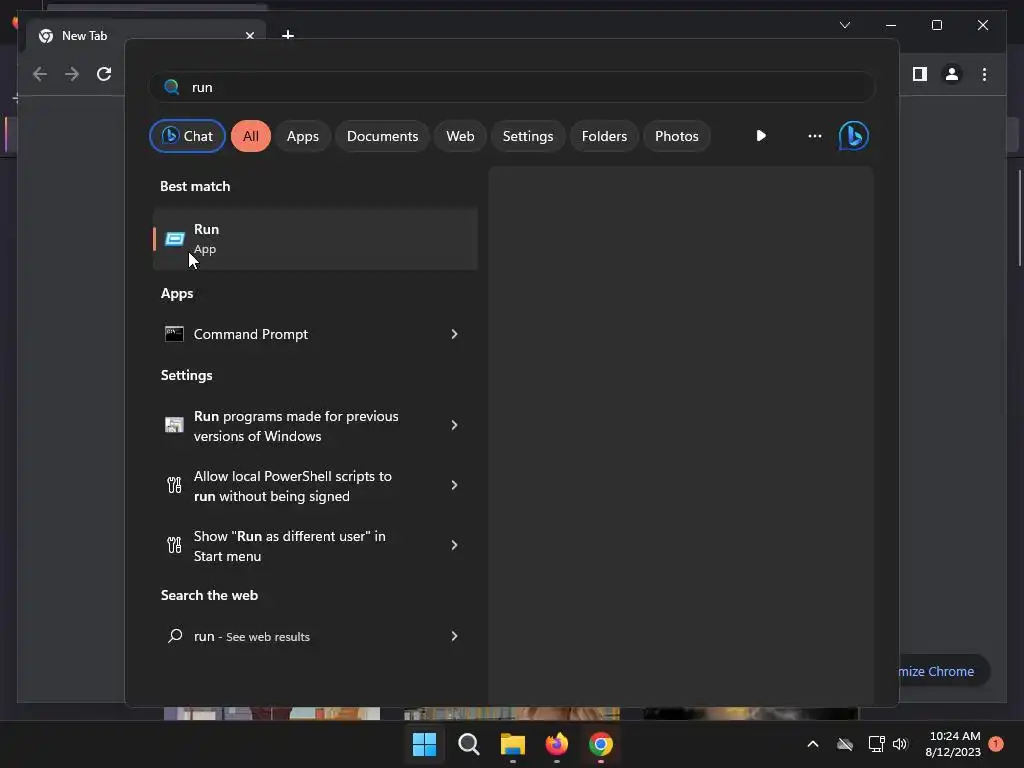Expand Run programs for previous versions chevron
1024x768 pixels.
455,425
